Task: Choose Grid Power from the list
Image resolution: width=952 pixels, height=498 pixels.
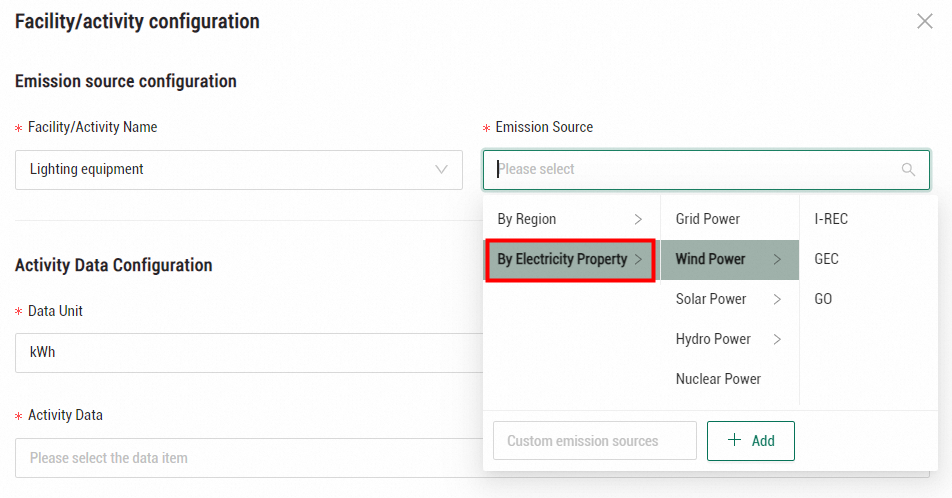Action: [708, 219]
